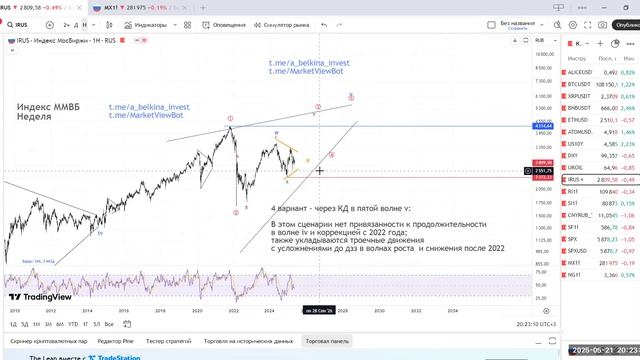Click the add symbol to compare icon
The width and height of the screenshot is (640, 360).
(x=50, y=25)
